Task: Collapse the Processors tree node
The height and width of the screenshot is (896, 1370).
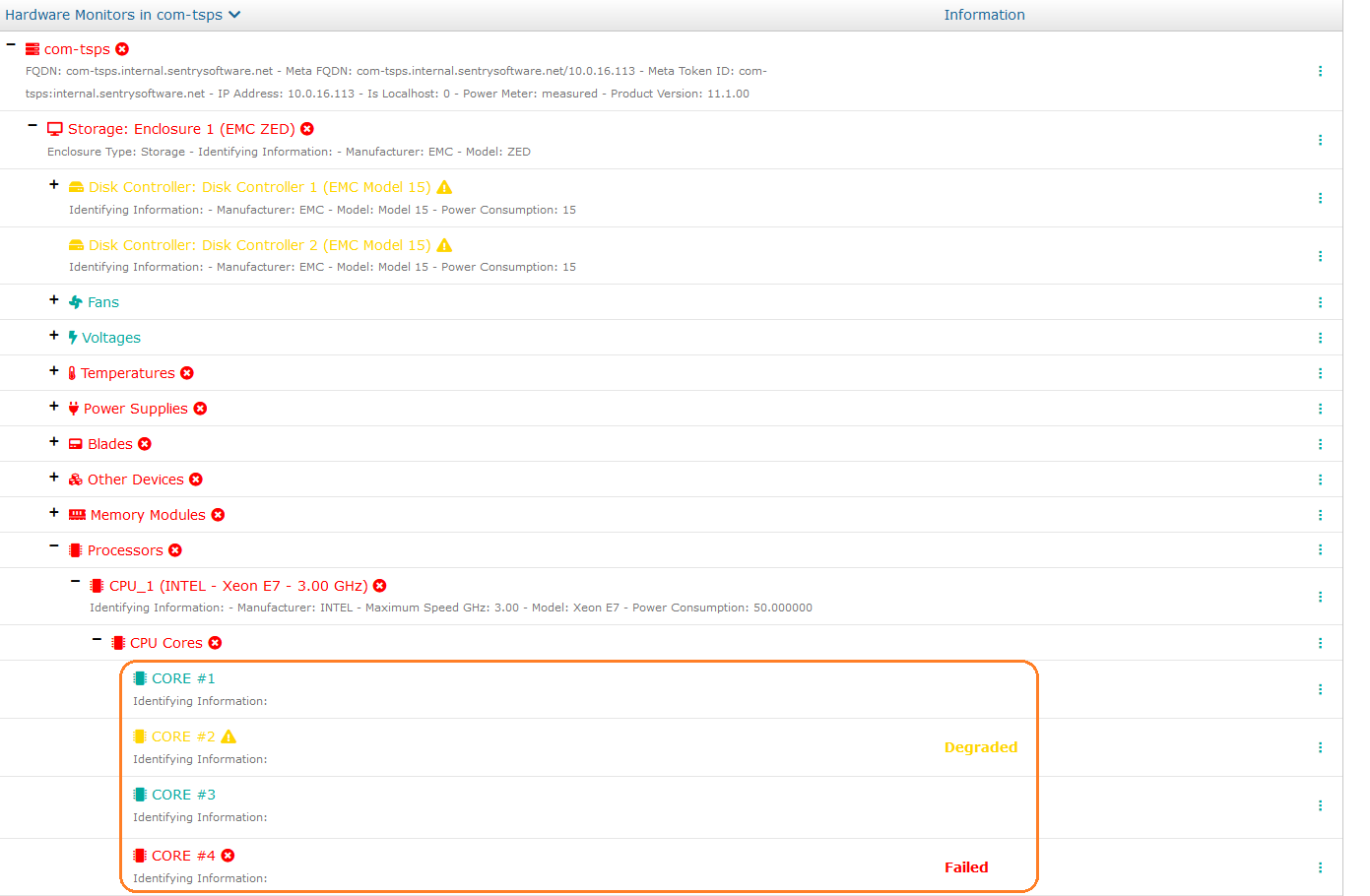Action: click(54, 548)
